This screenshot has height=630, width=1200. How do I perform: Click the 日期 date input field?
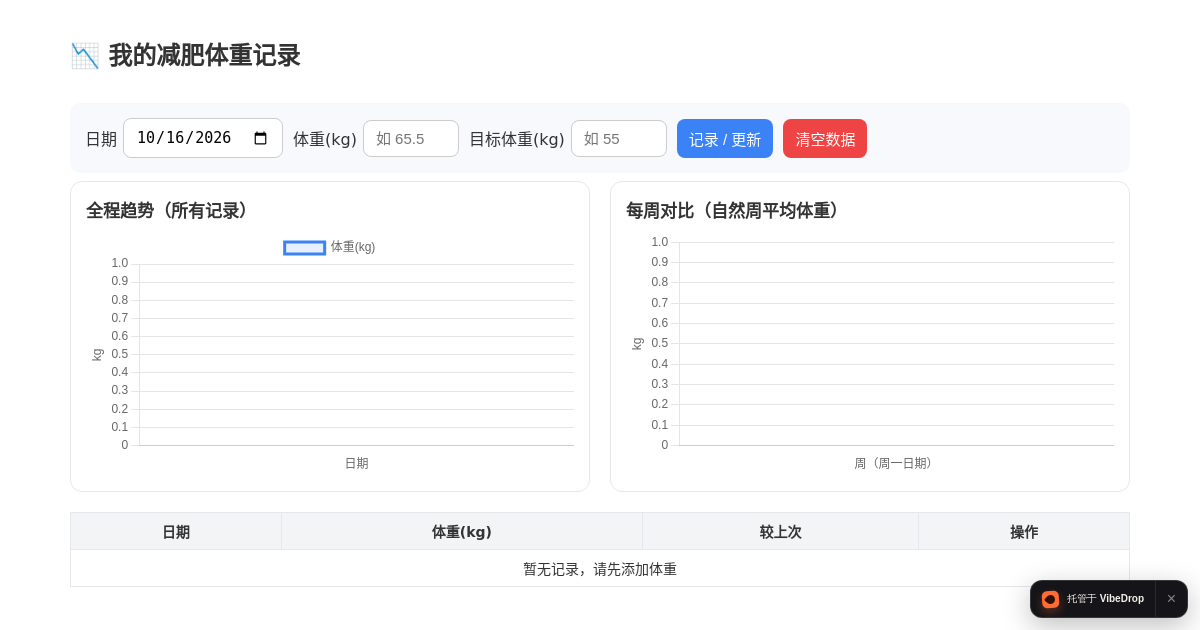[203, 138]
